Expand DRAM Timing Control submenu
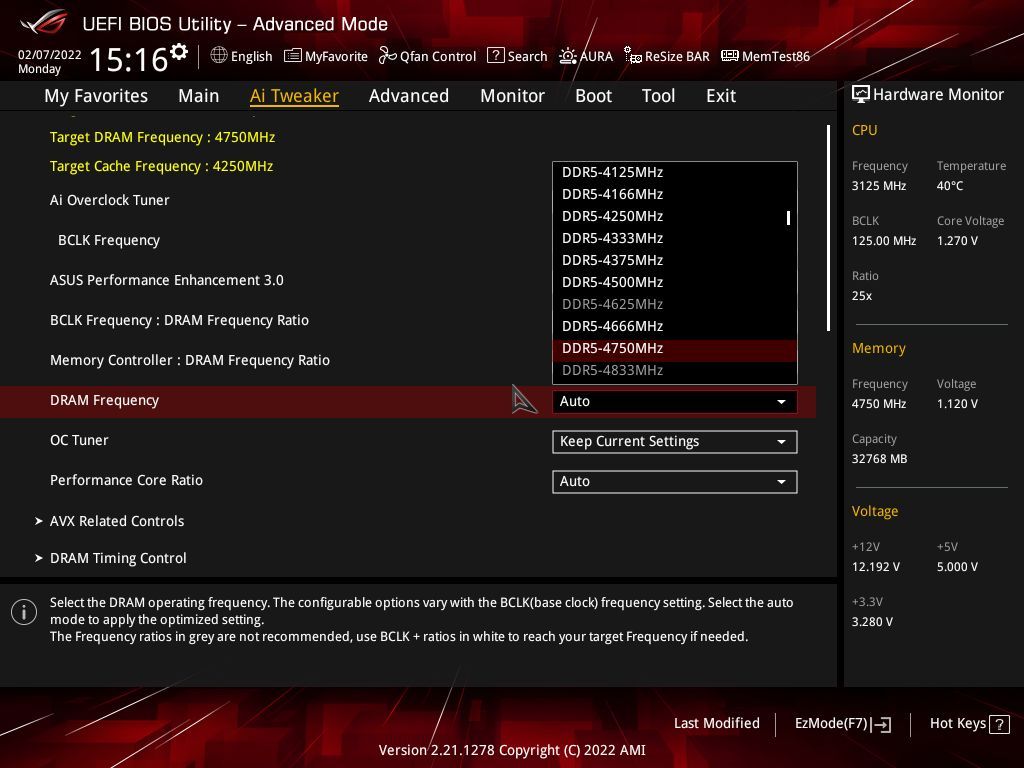Viewport: 1024px width, 768px height. pyautogui.click(x=118, y=558)
